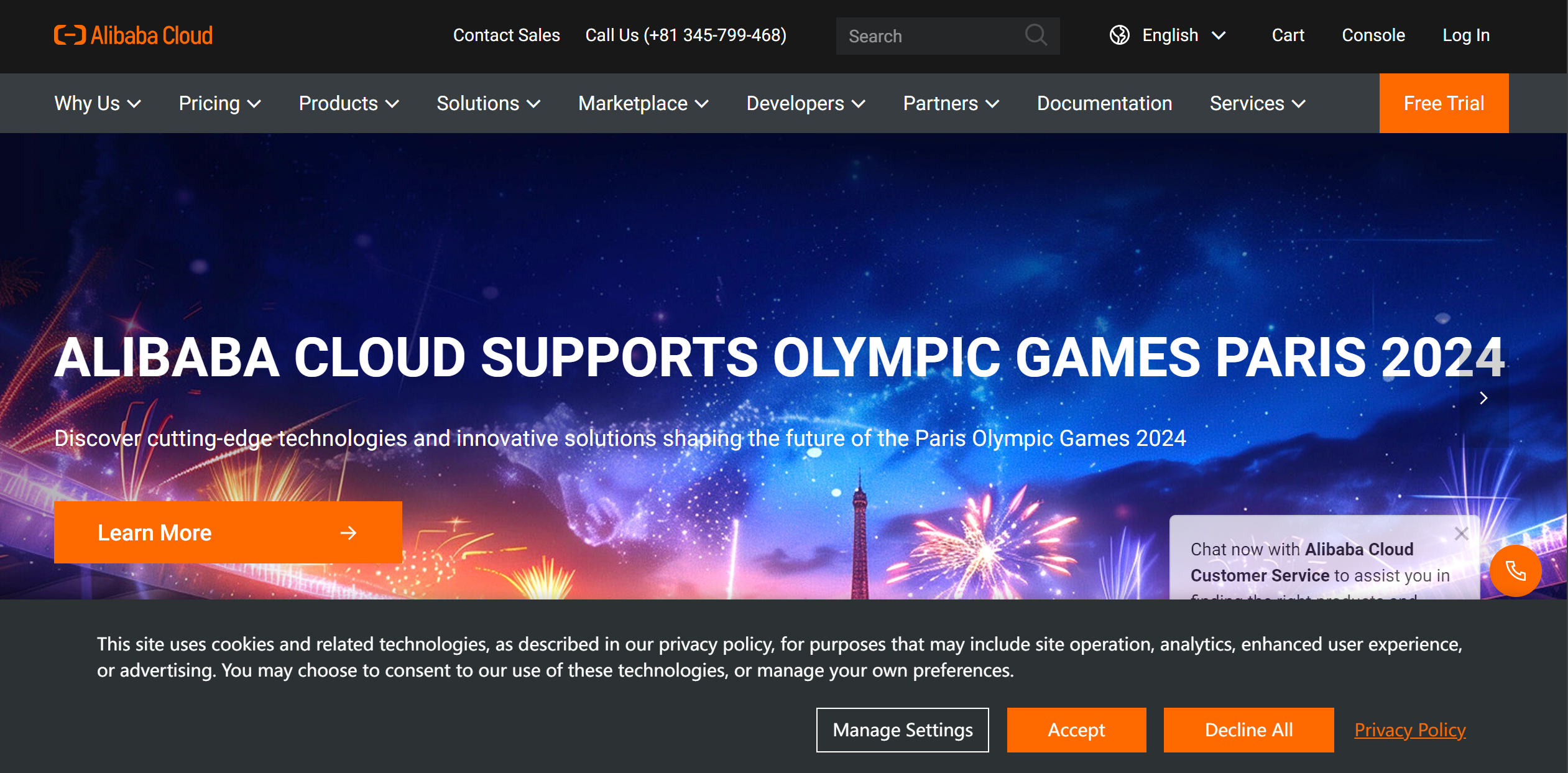
Task: Expand the Products menu
Action: pos(348,103)
